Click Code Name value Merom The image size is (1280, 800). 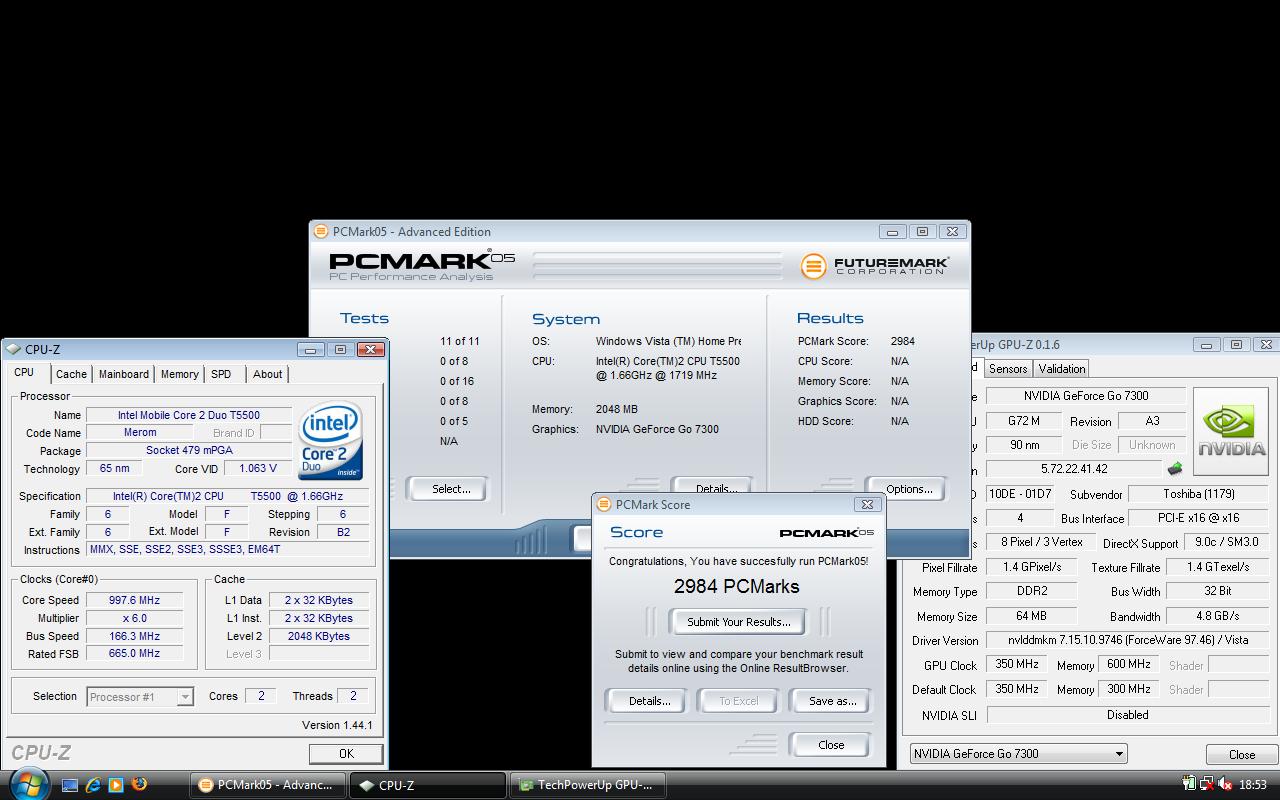point(140,433)
